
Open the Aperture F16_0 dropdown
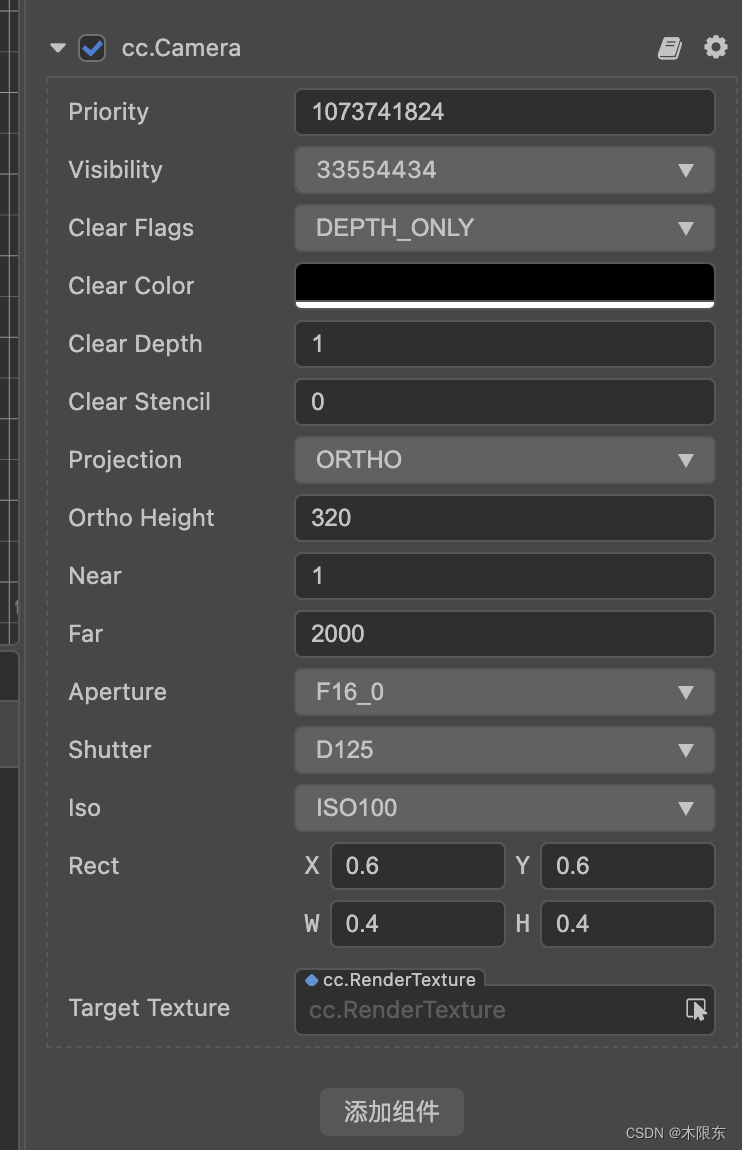pyautogui.click(x=504, y=692)
